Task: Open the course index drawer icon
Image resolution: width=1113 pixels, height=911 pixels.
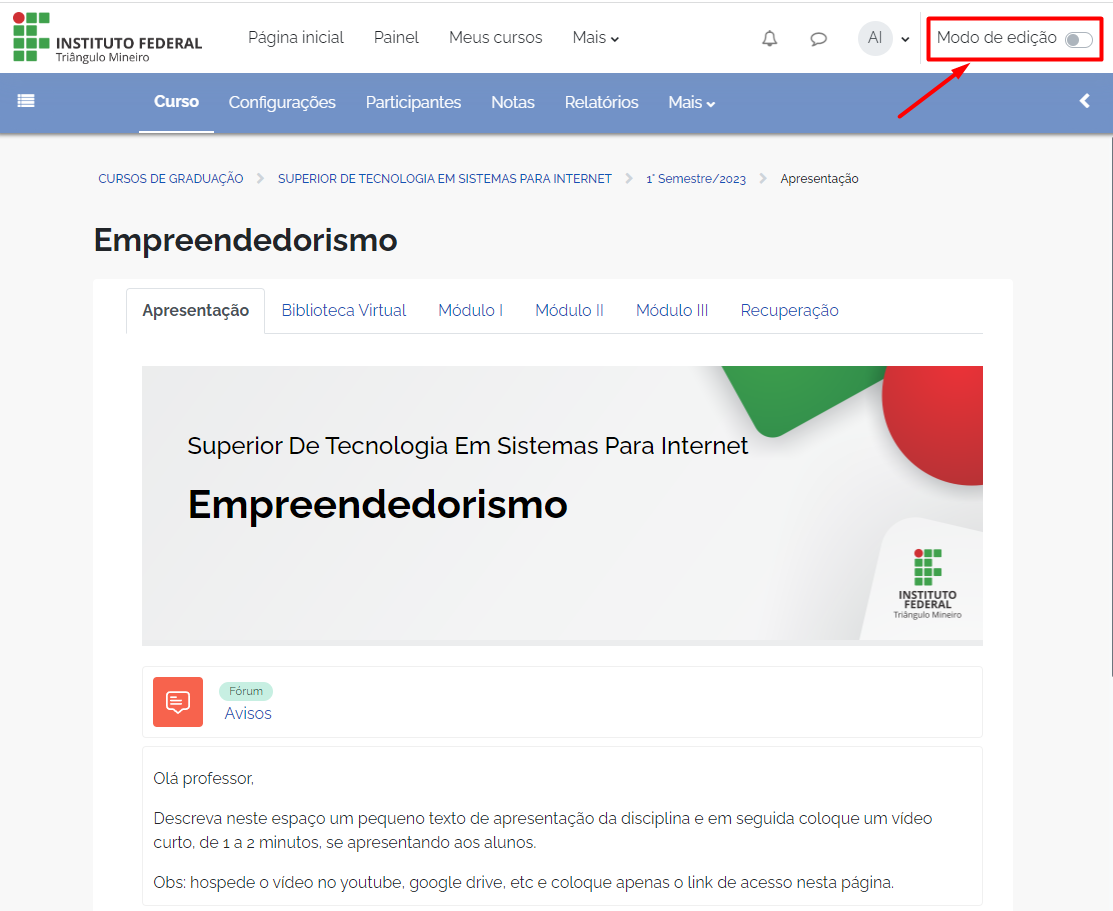Action: coord(26,101)
